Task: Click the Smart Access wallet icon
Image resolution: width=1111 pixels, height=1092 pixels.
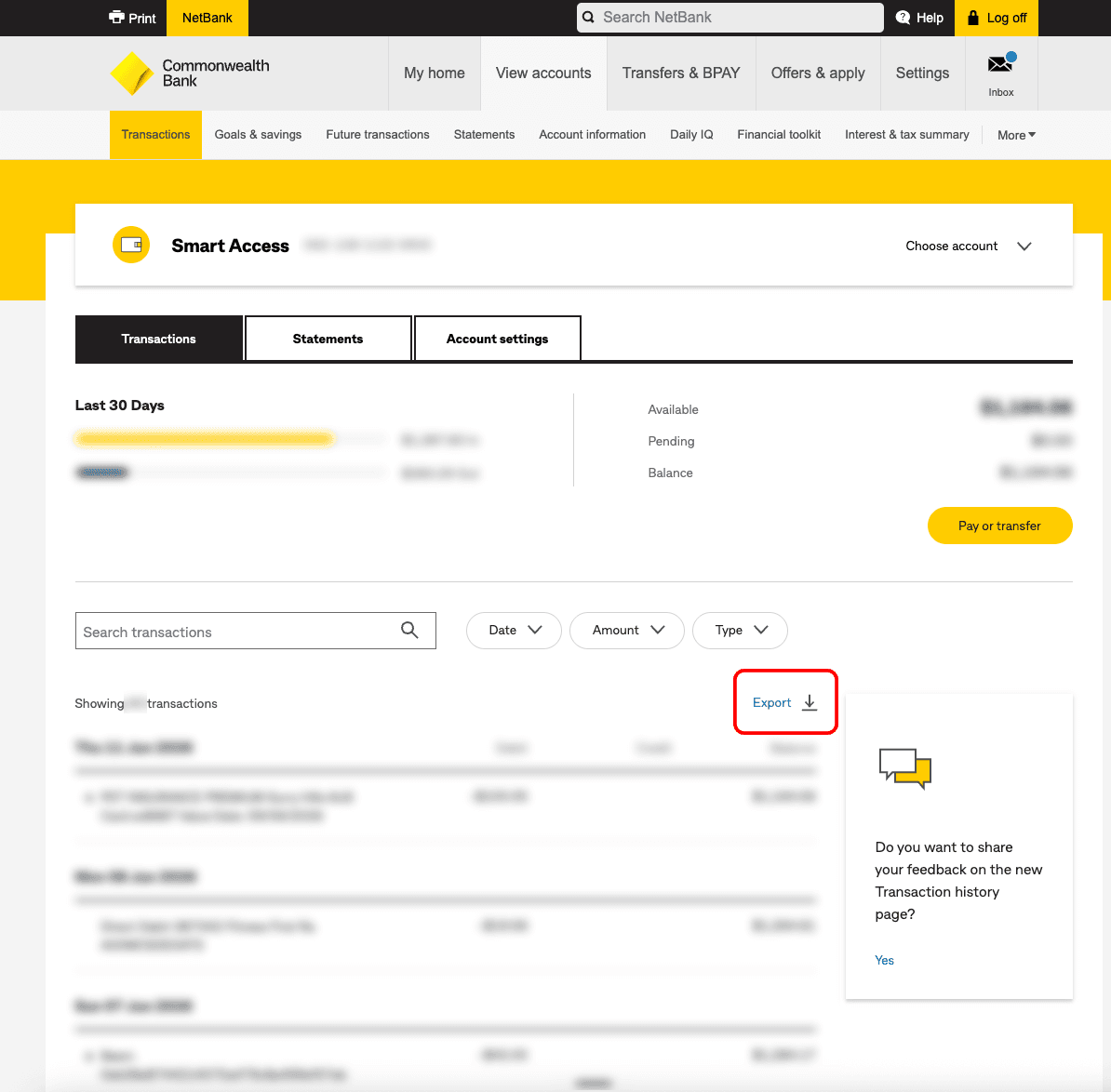Action: 131,245
